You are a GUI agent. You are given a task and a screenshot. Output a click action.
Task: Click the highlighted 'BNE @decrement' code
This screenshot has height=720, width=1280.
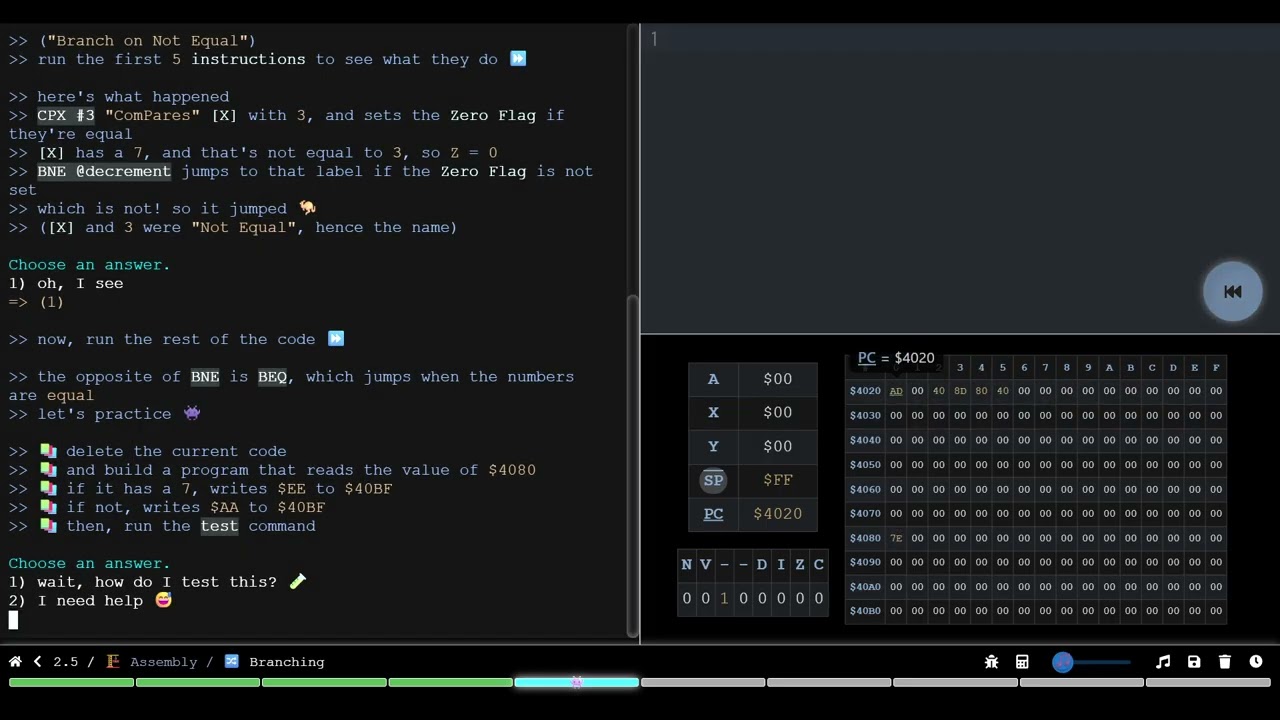point(104,171)
